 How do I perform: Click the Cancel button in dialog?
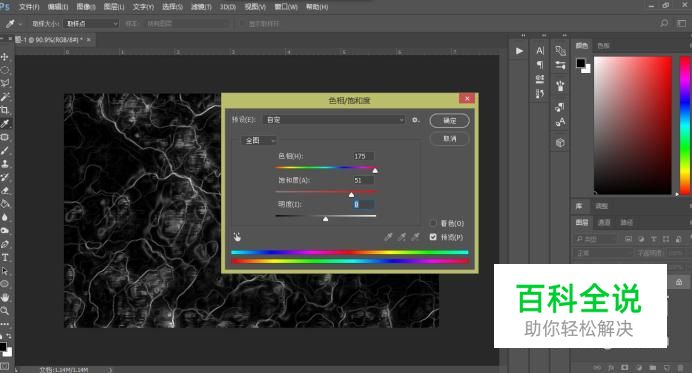click(449, 139)
